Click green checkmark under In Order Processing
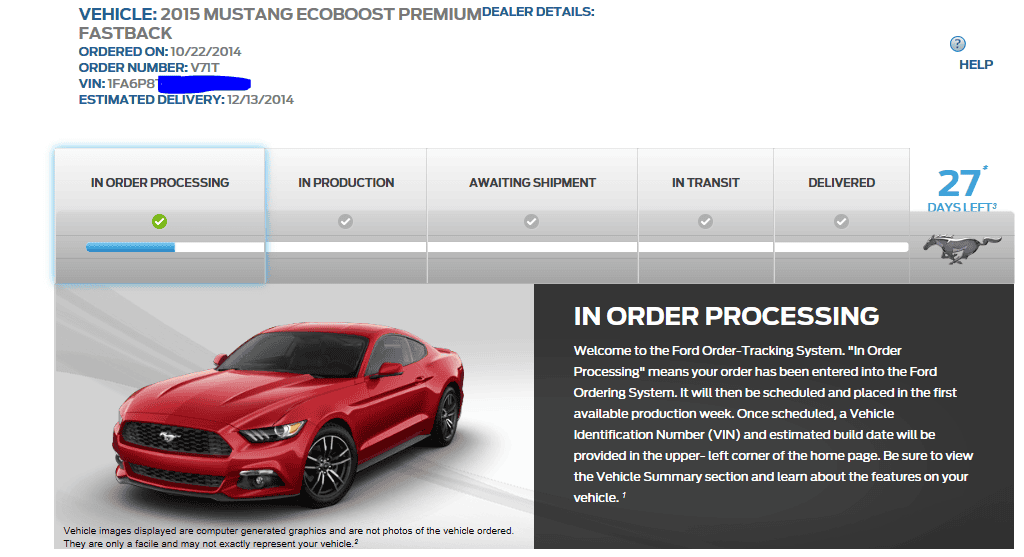Image resolution: width=1024 pixels, height=557 pixels. click(x=159, y=221)
